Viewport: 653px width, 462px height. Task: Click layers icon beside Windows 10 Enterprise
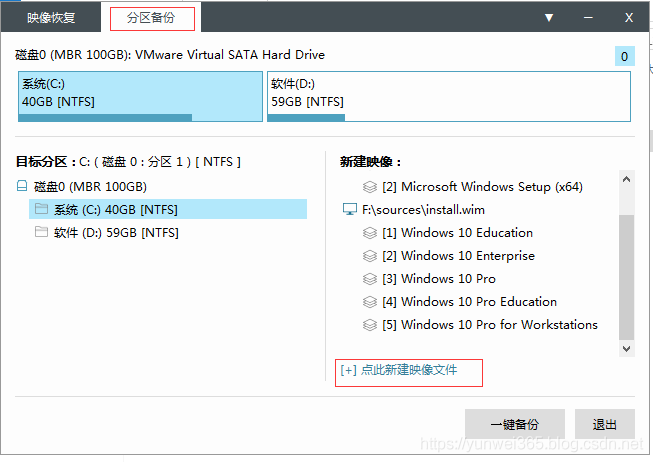[x=369, y=255]
